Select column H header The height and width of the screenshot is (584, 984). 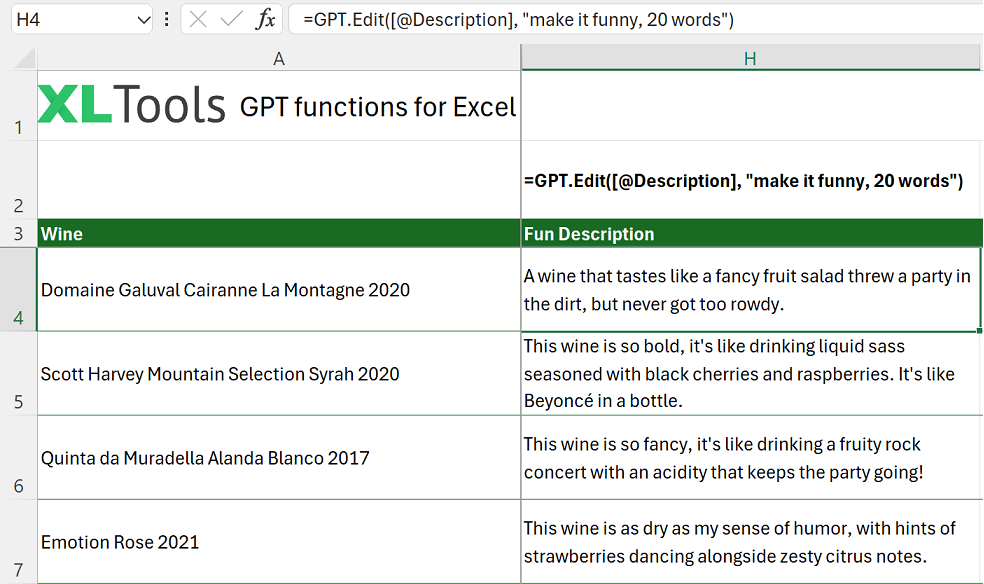750,57
